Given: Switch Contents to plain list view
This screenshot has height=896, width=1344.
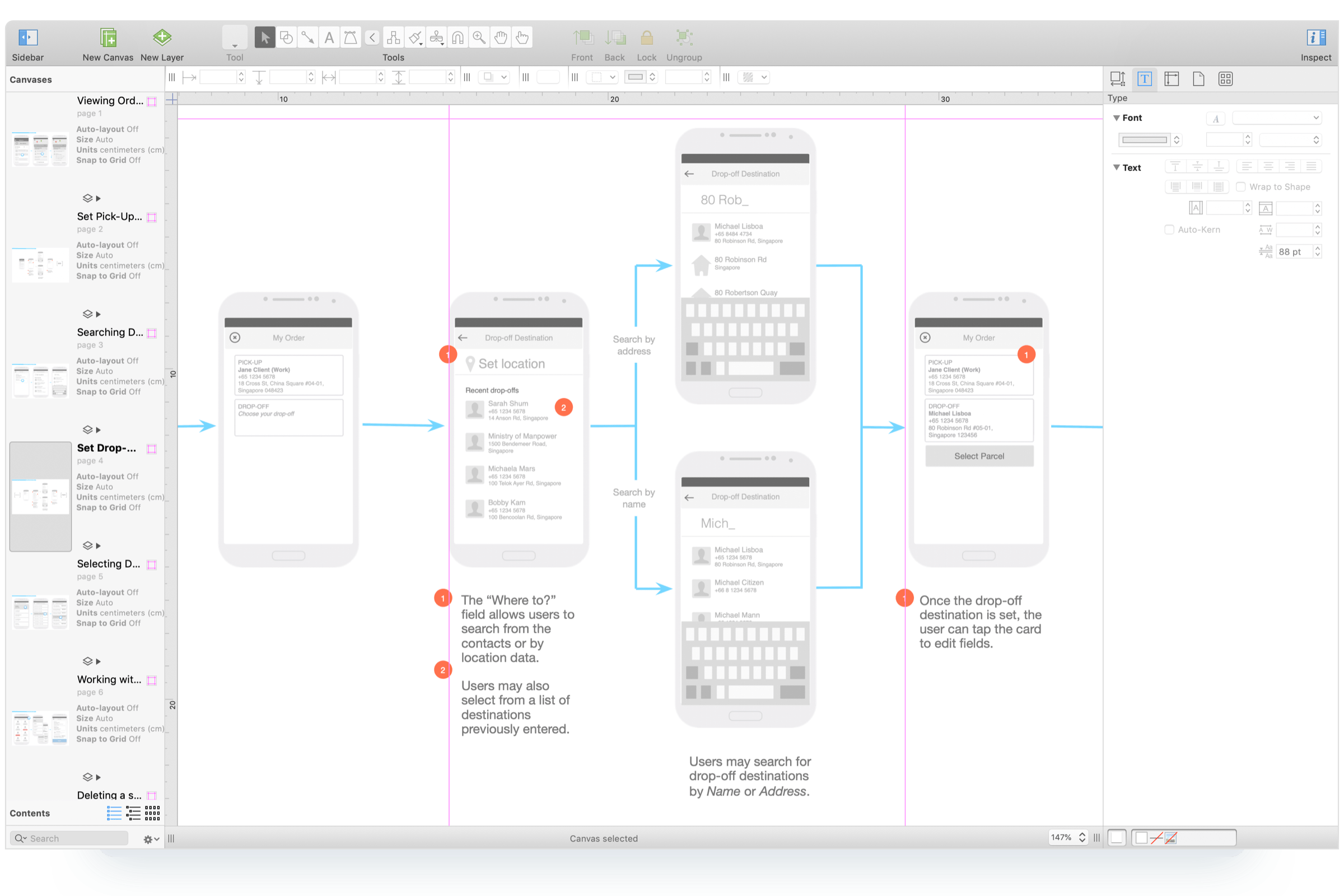Looking at the screenshot, I should coord(114,813).
